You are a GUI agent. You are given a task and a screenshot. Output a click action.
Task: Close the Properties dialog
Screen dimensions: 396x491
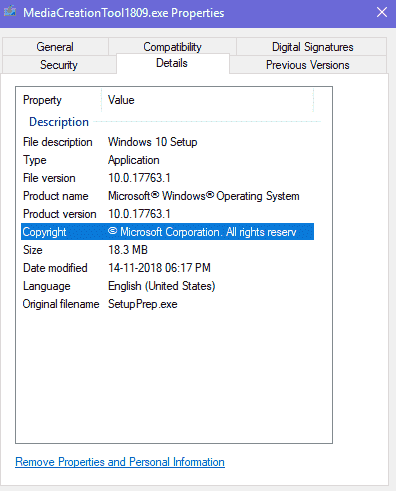pos(382,13)
